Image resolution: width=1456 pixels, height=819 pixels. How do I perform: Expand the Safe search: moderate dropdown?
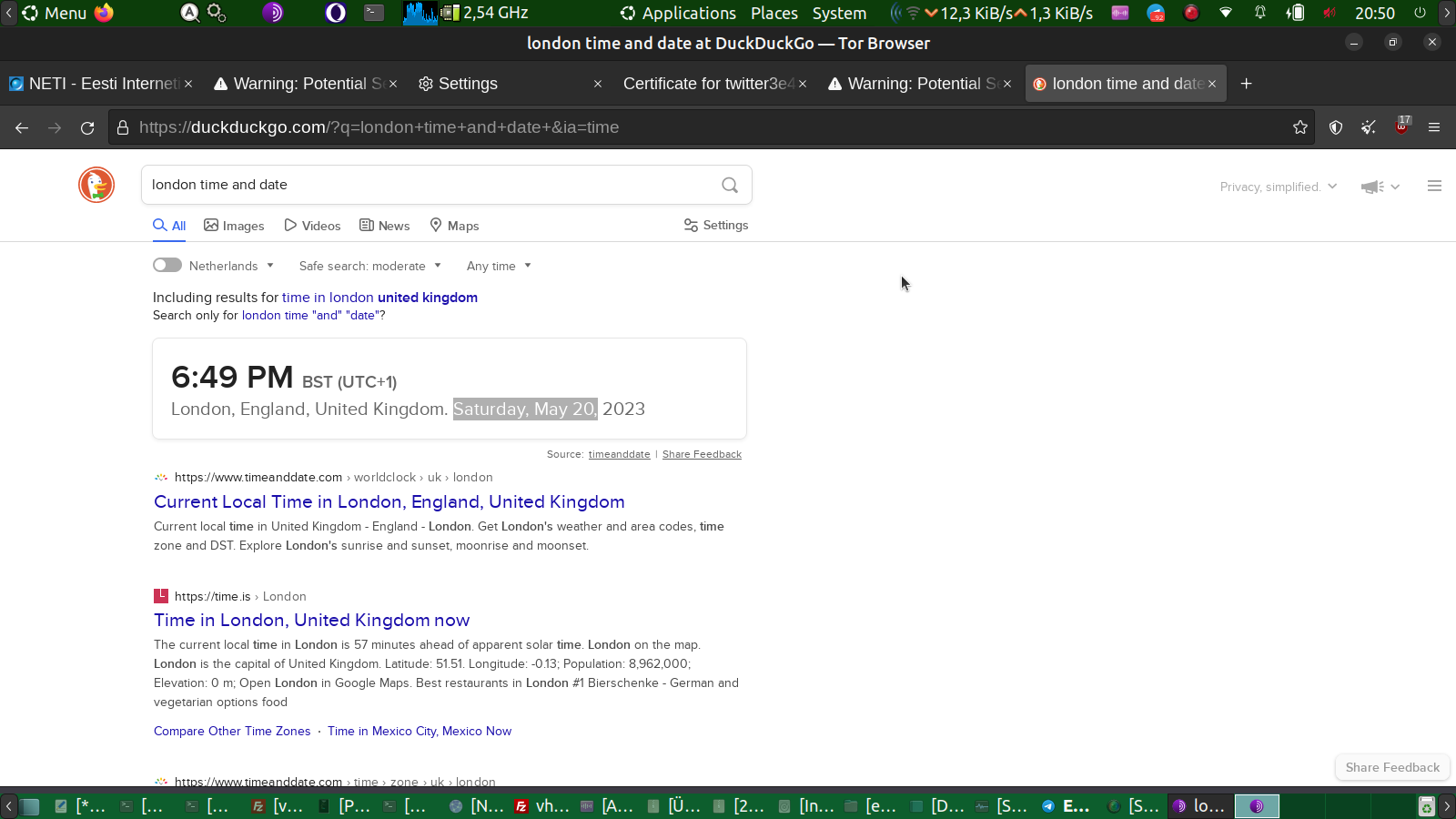coord(369,266)
